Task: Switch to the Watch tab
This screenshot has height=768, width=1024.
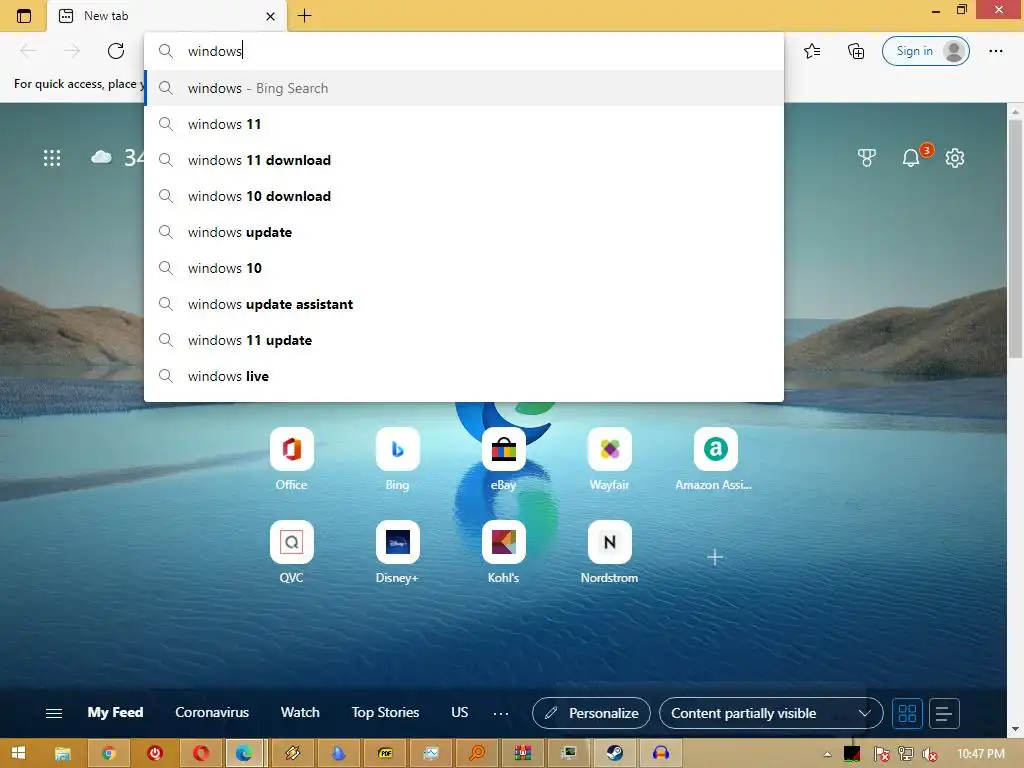Action: [x=300, y=712]
